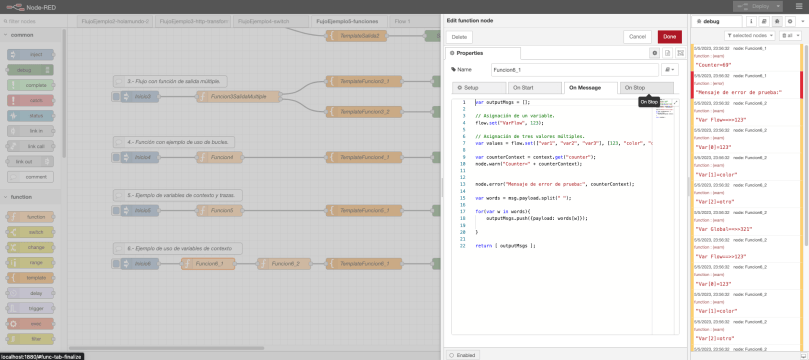Open node appearance settings icon
Screen dimensions: 809x360
681,53
